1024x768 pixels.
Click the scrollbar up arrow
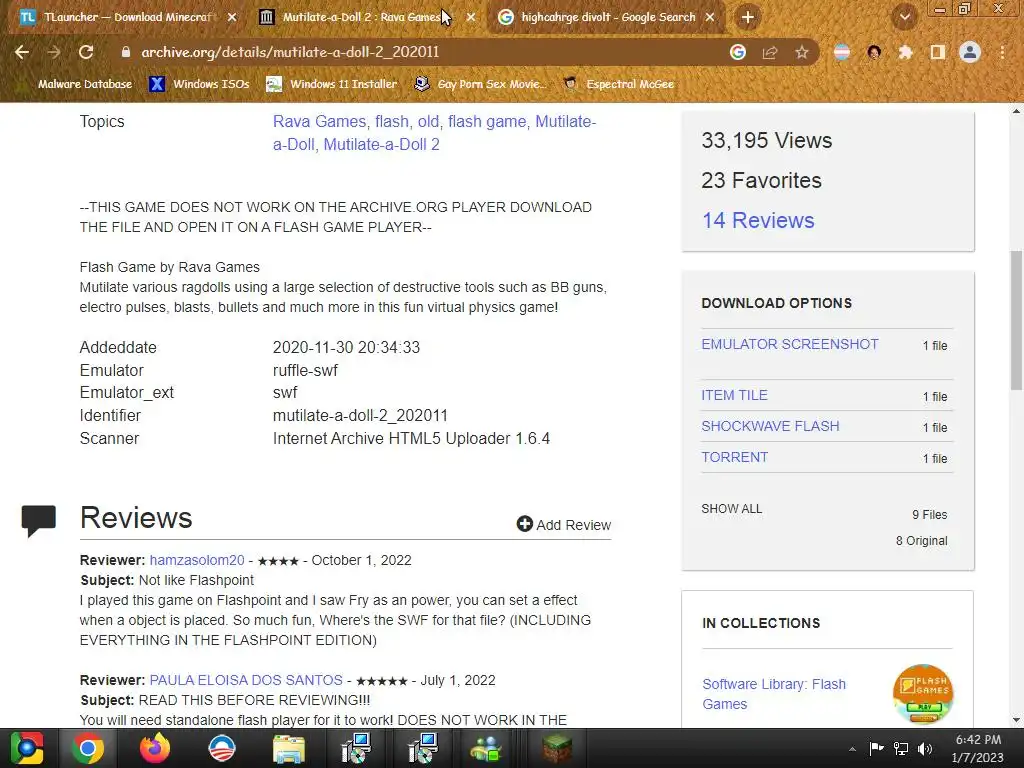(1016, 111)
